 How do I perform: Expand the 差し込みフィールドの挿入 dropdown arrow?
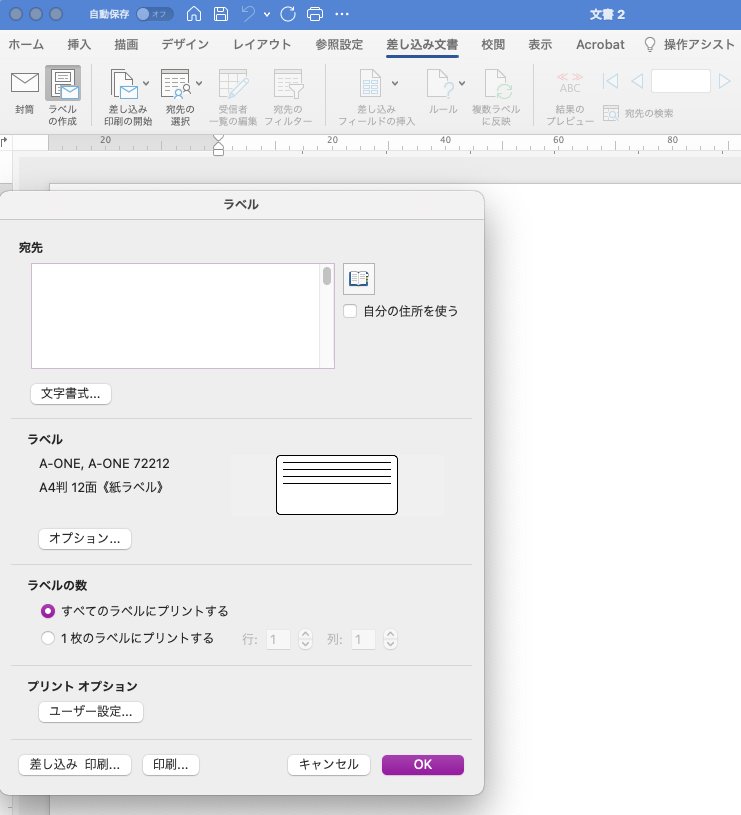395,83
